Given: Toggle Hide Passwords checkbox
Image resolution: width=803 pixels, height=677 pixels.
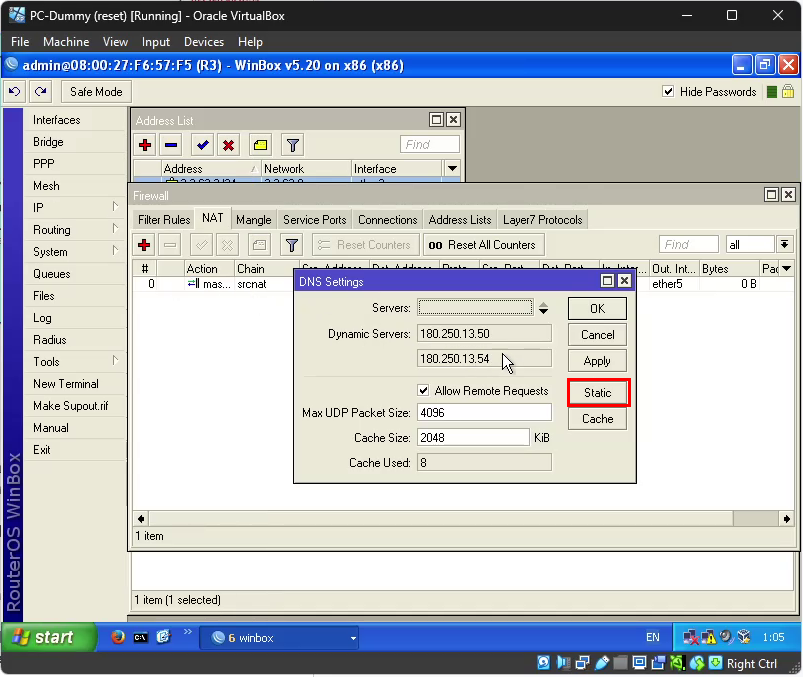Looking at the screenshot, I should (668, 92).
